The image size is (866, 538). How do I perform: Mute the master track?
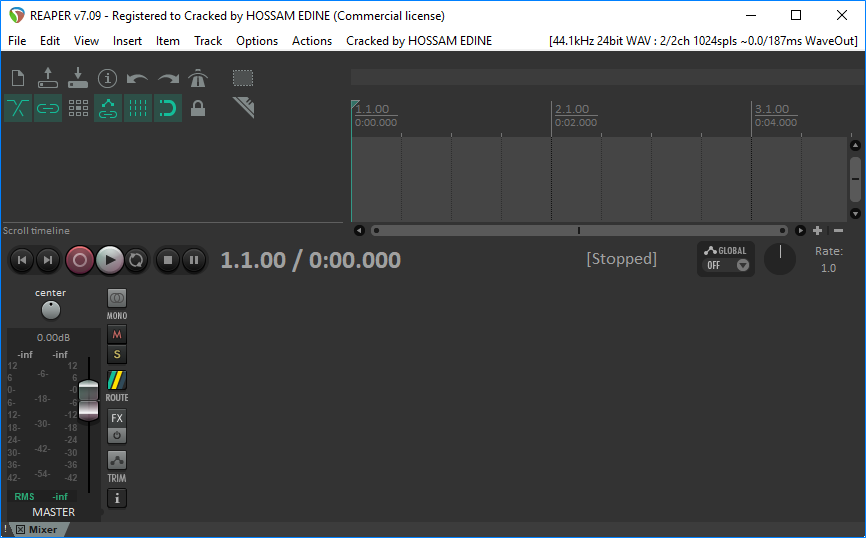(x=117, y=334)
